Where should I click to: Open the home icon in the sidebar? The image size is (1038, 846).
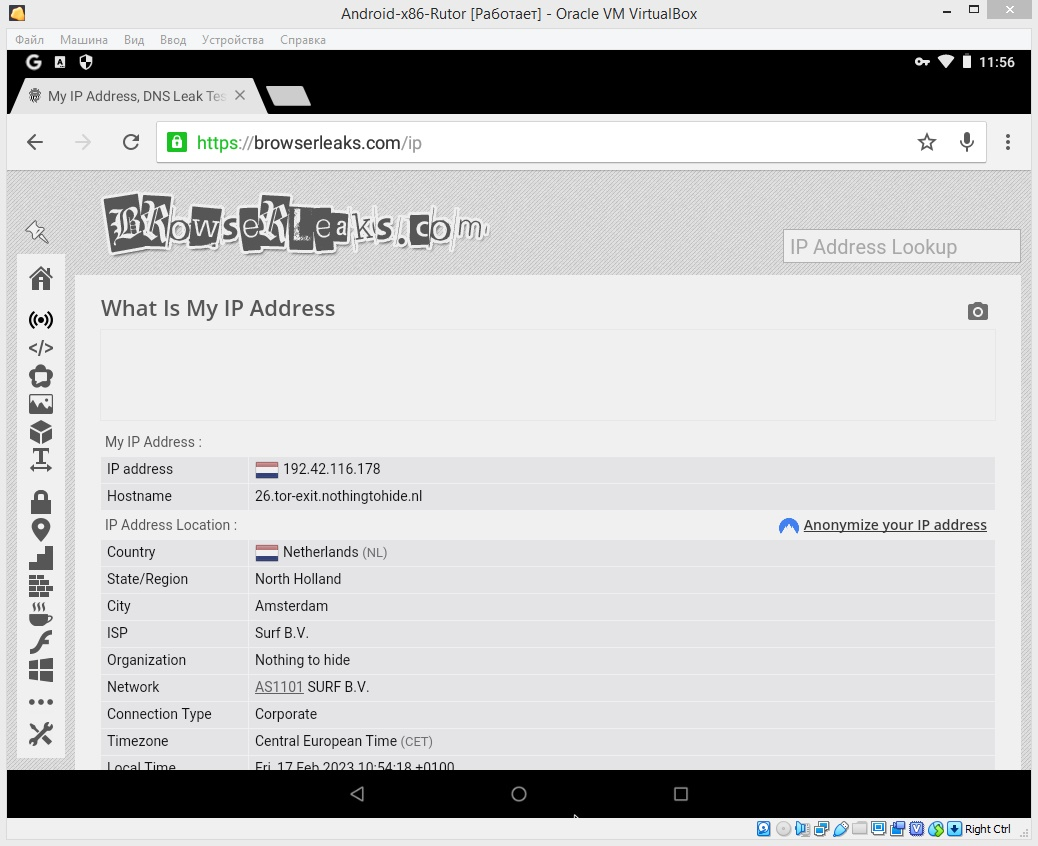point(41,278)
